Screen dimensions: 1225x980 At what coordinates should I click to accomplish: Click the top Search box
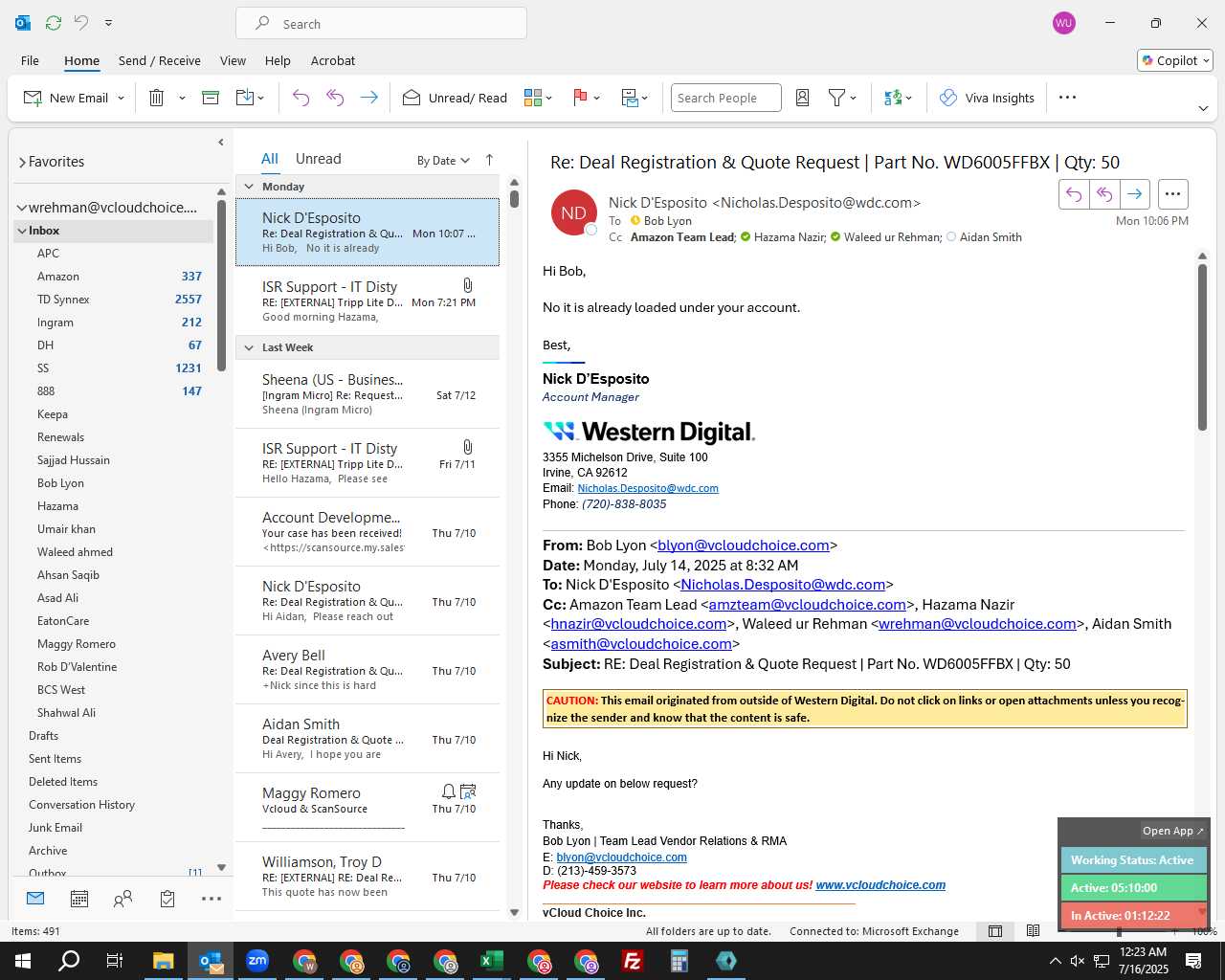[381, 24]
